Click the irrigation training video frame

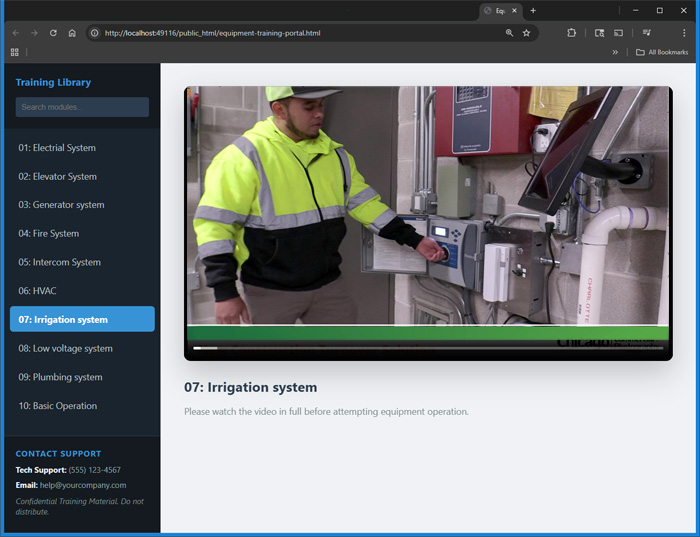pyautogui.click(x=428, y=223)
